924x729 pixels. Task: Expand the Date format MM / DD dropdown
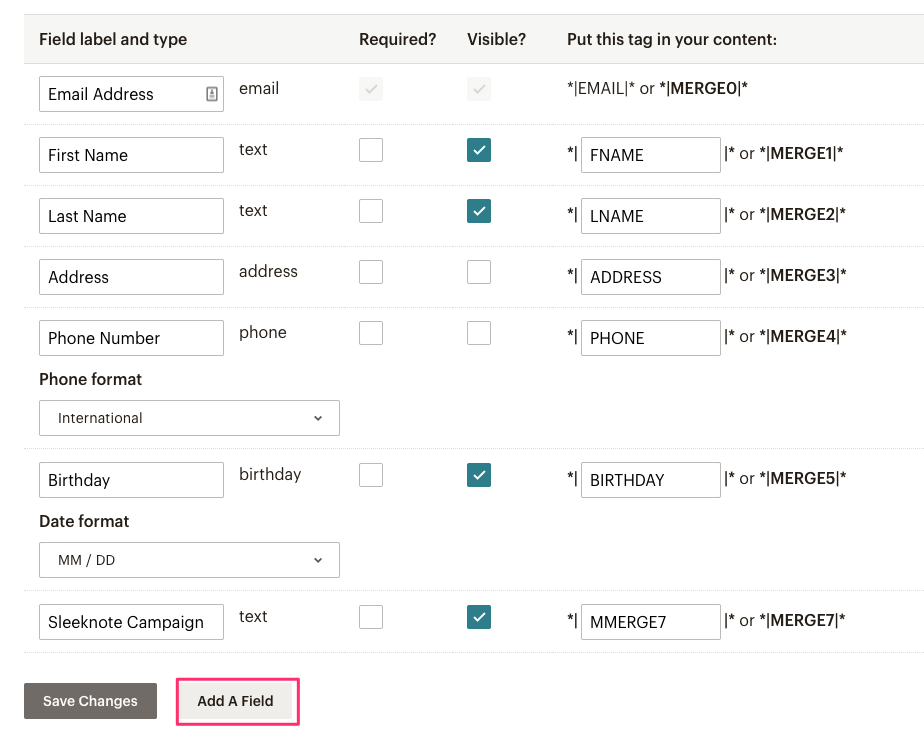pos(189,560)
